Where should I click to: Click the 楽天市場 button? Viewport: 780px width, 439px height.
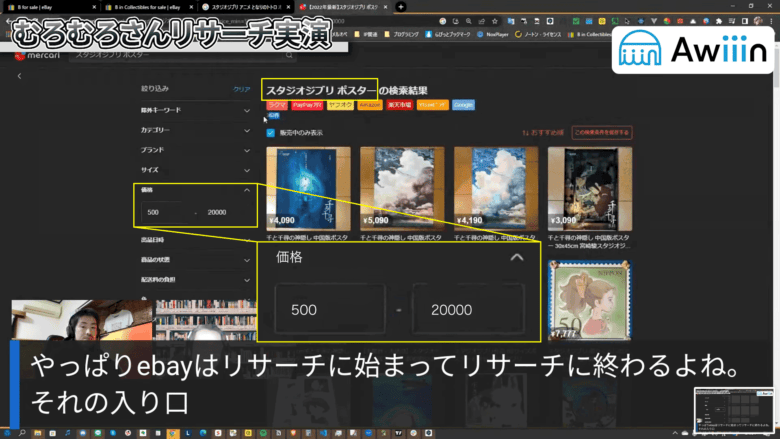click(x=399, y=105)
